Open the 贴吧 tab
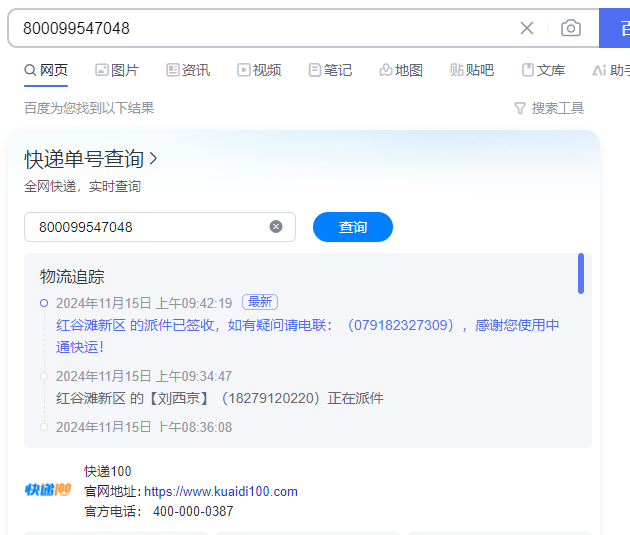This screenshot has width=630, height=535. [472, 70]
